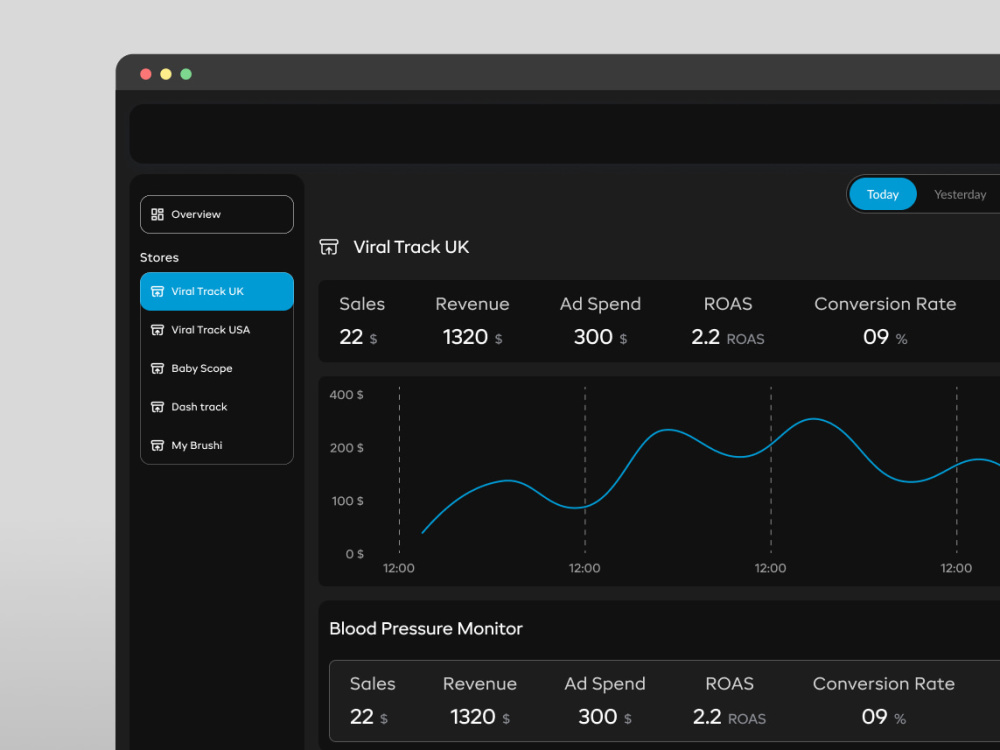The width and height of the screenshot is (1000, 750).
Task: Click Blood Pressure Monitor Revenue value 1320
Action: click(473, 717)
